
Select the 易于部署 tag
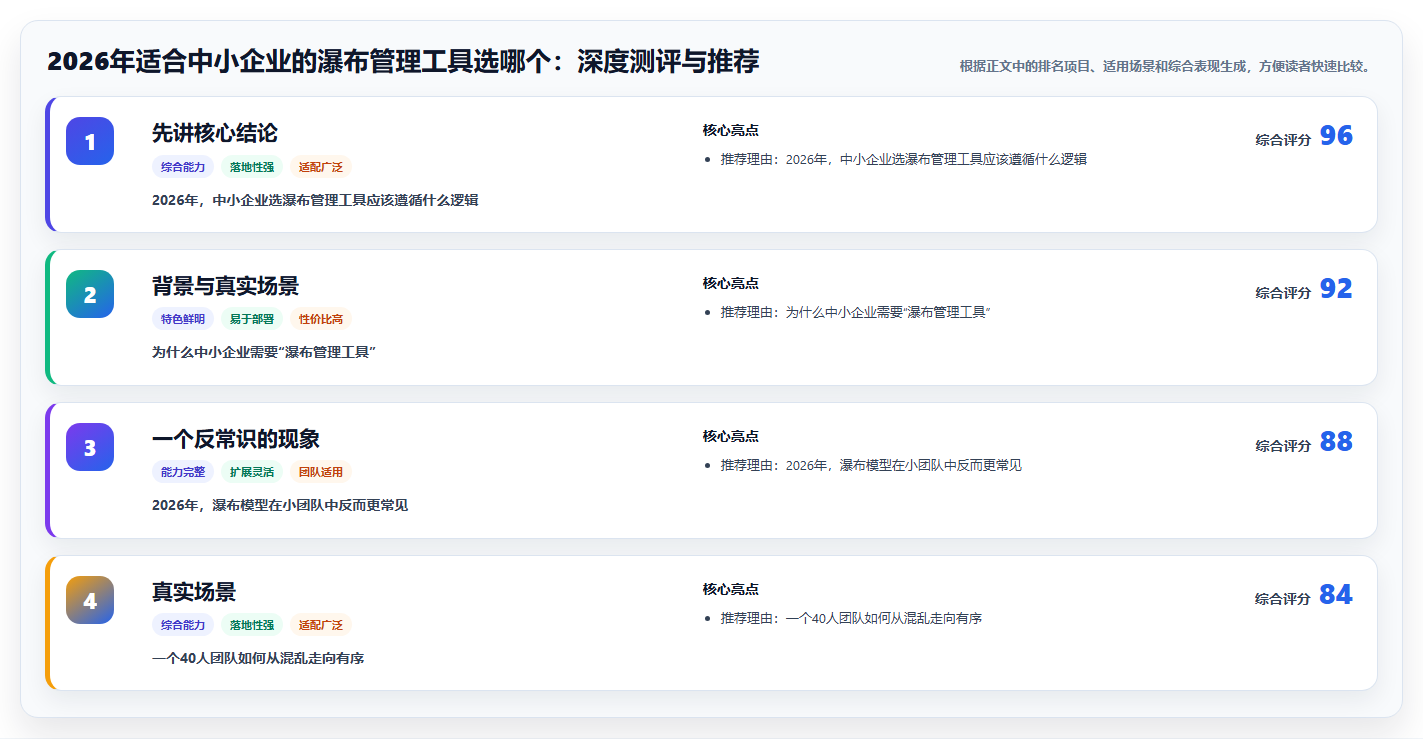coord(252,319)
